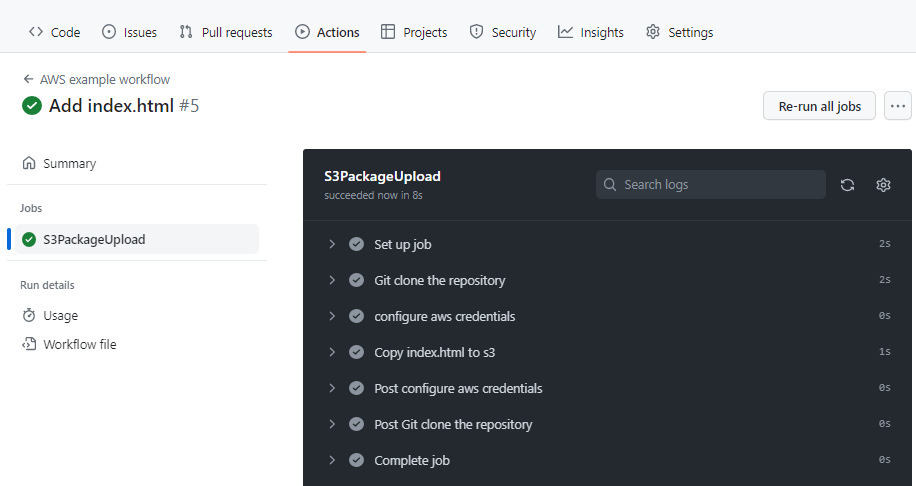Screen dimensions: 916x486
Task: Open the Usage run details
Action: click(50, 315)
